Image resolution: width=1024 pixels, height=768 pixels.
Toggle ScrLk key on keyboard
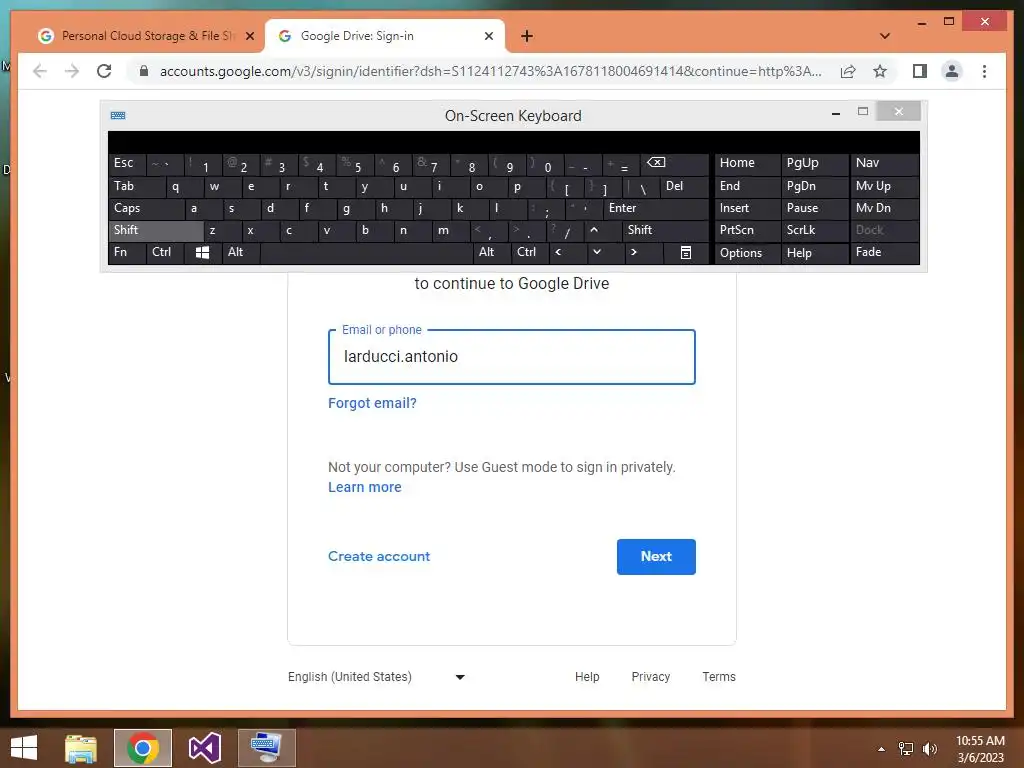point(814,230)
